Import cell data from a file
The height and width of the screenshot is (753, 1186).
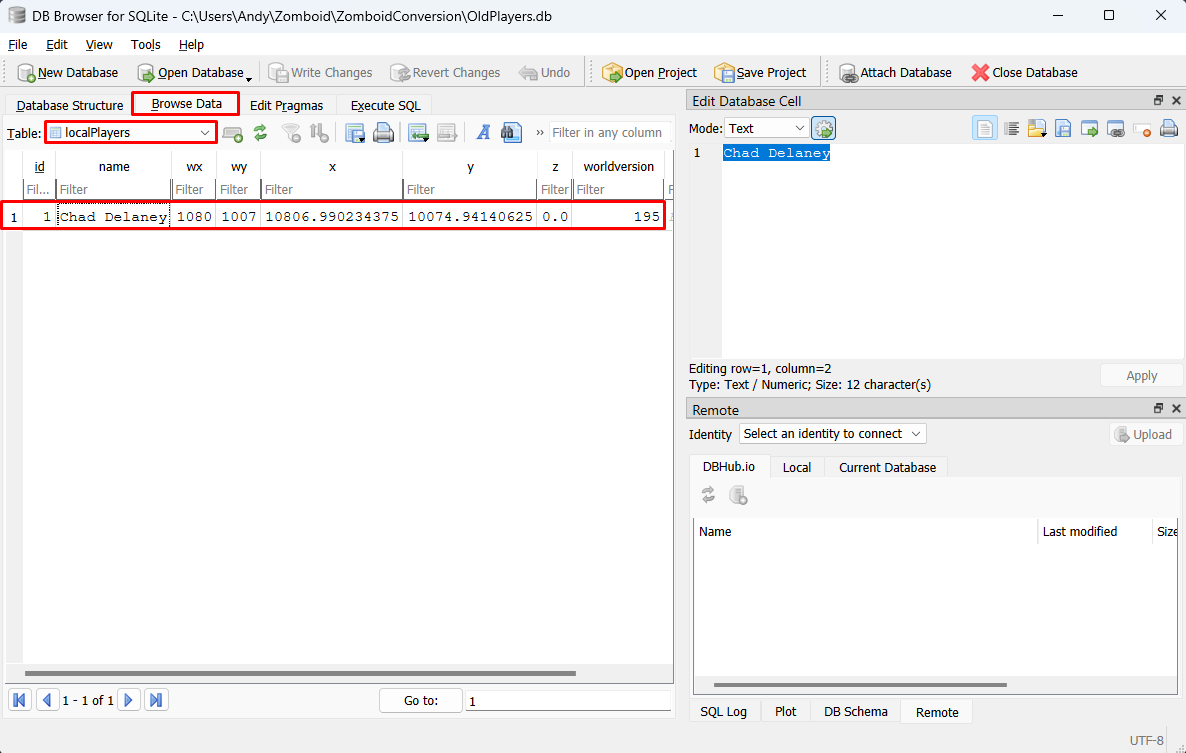[1037, 128]
